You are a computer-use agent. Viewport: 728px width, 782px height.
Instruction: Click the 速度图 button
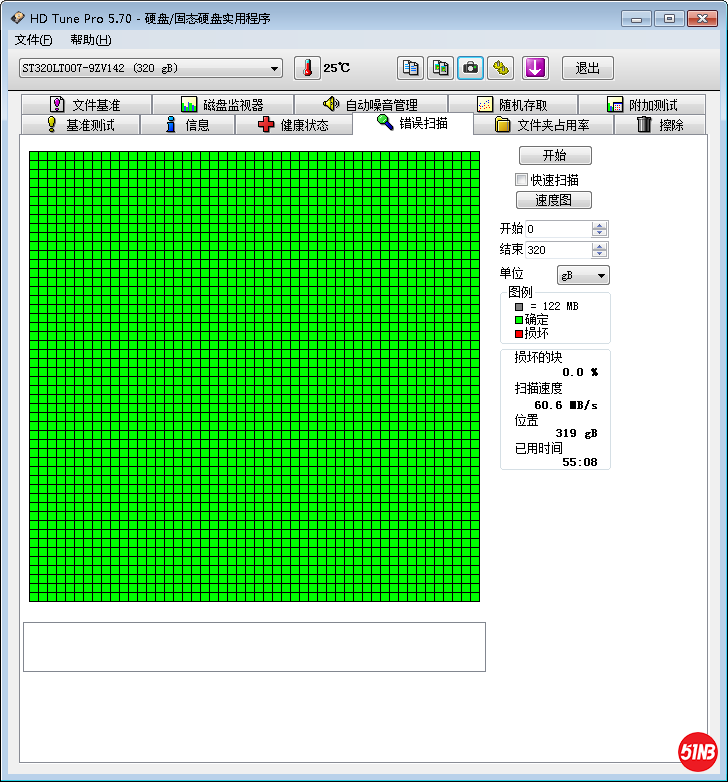pos(554,200)
